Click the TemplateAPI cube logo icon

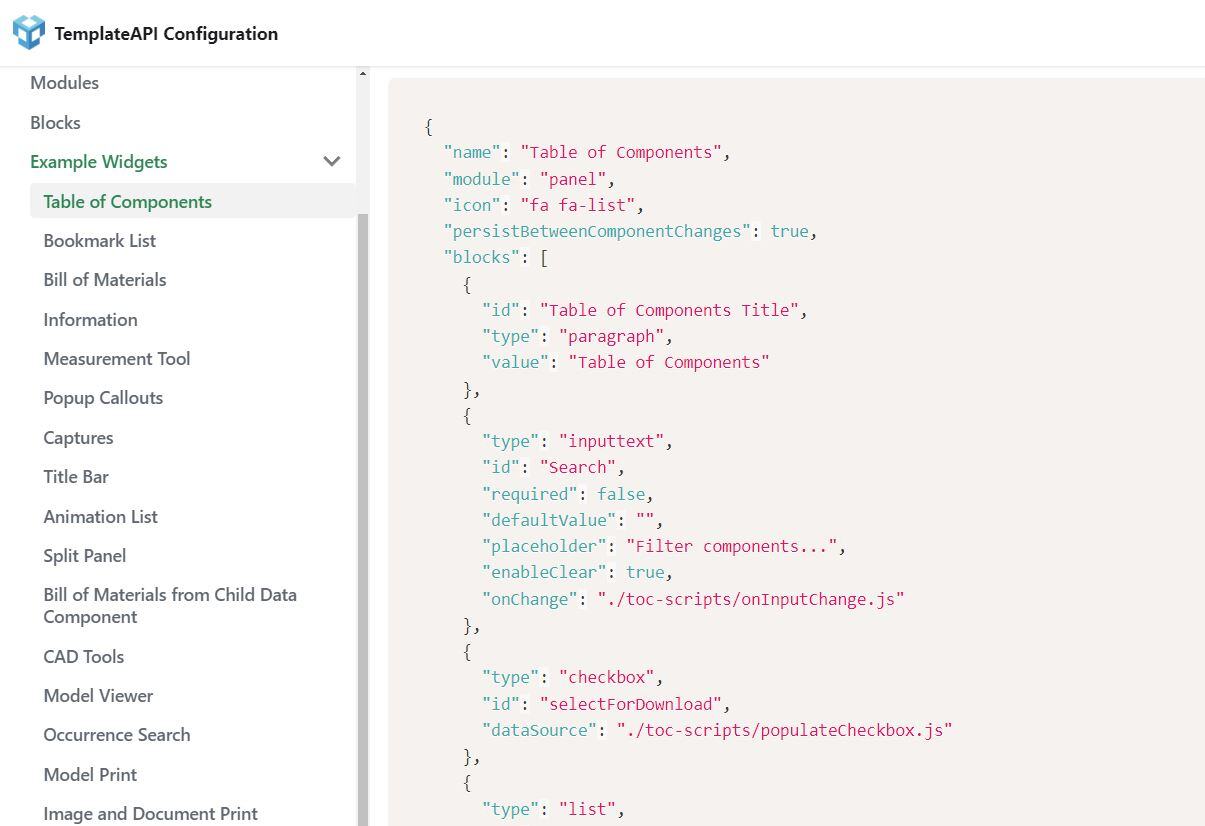[x=29, y=32]
